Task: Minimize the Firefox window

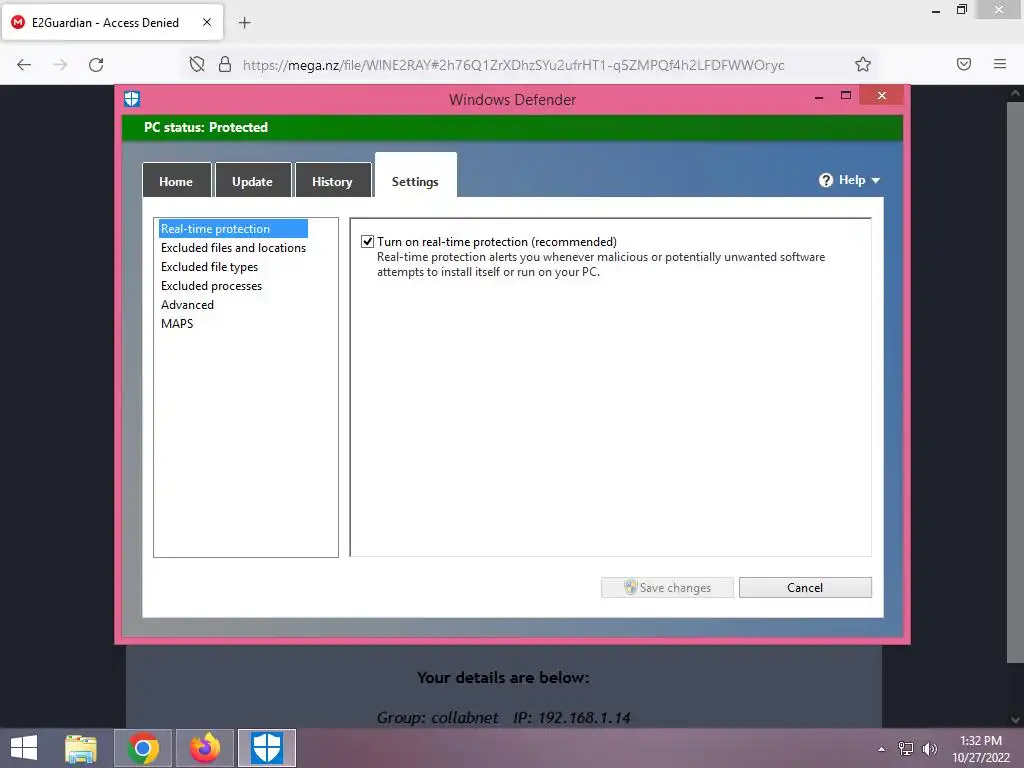Action: tap(936, 10)
